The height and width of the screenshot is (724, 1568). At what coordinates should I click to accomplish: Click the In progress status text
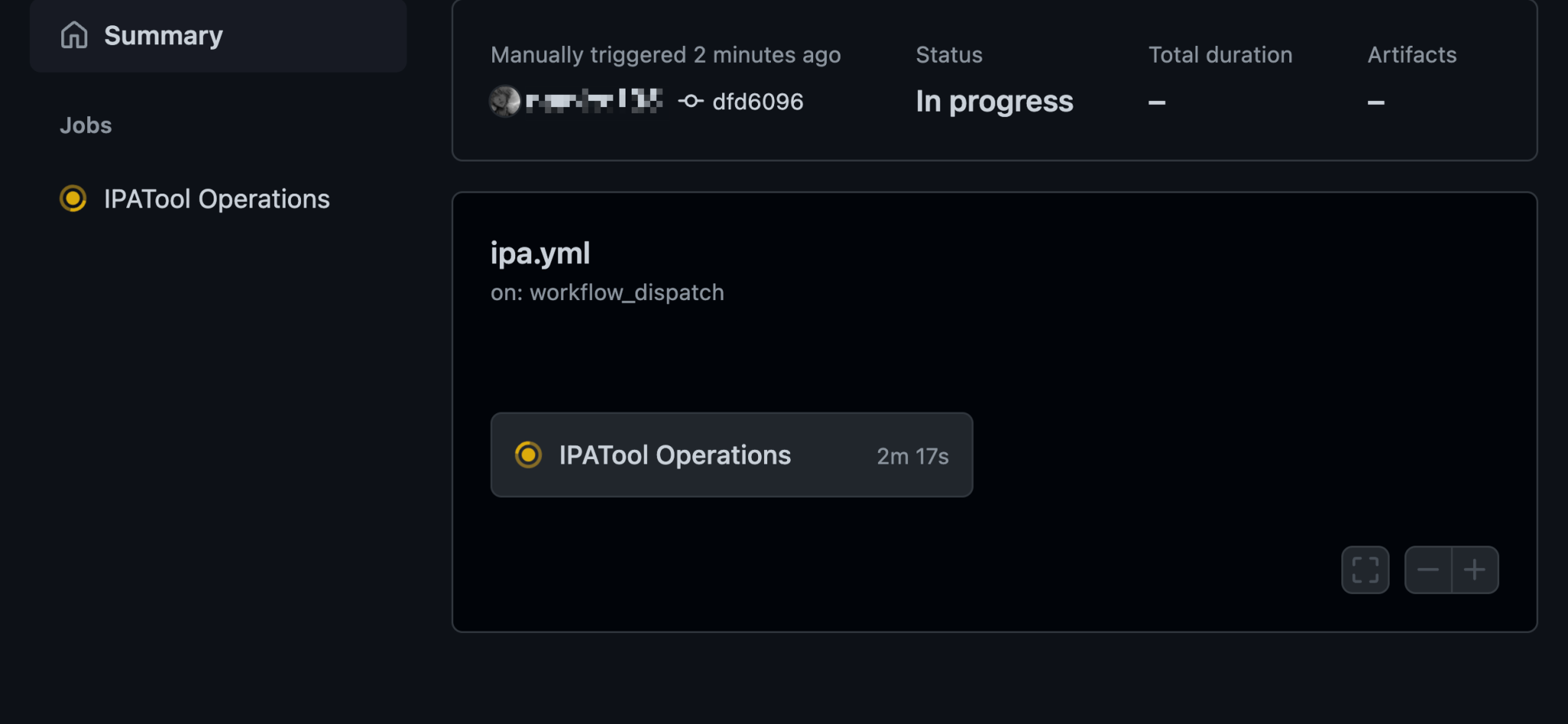[x=994, y=101]
